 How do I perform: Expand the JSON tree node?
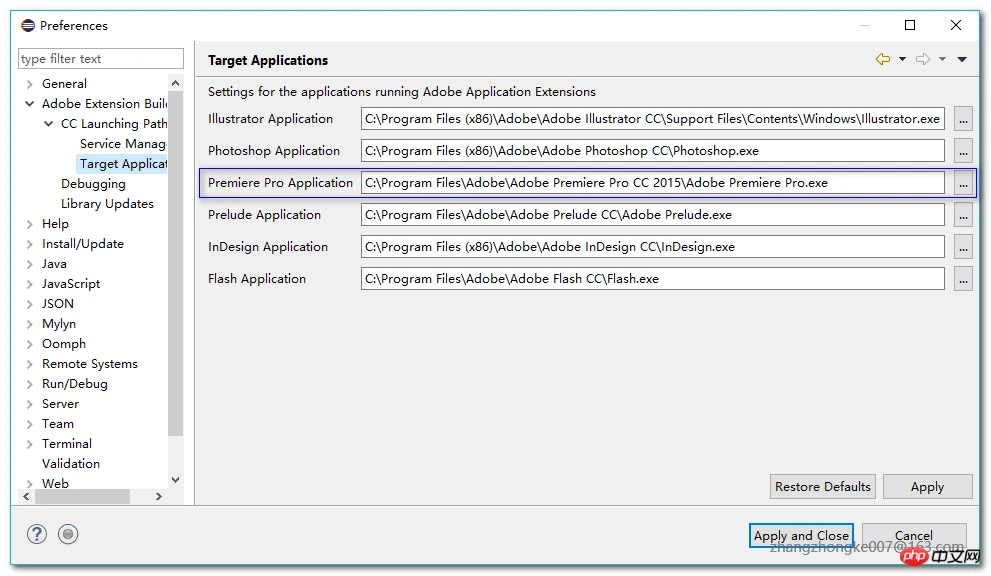tap(29, 304)
